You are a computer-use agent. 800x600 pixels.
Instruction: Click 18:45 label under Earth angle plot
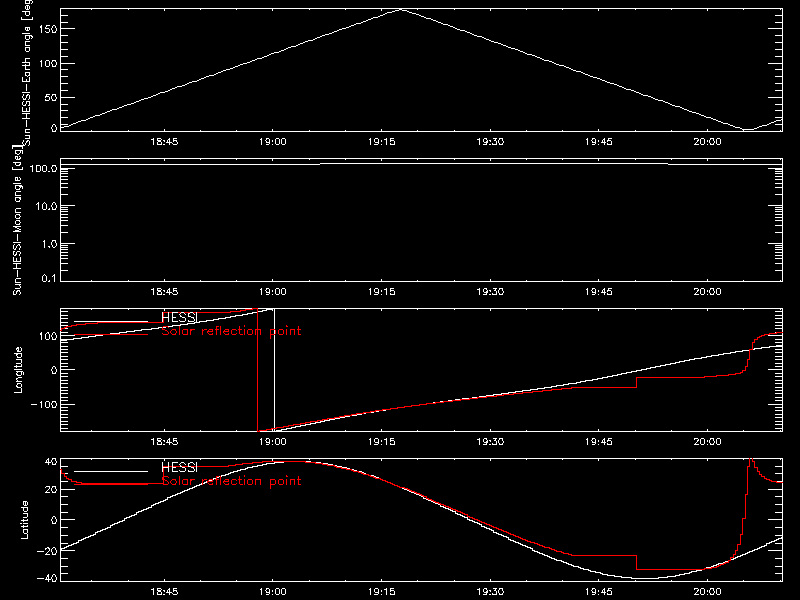click(x=164, y=141)
